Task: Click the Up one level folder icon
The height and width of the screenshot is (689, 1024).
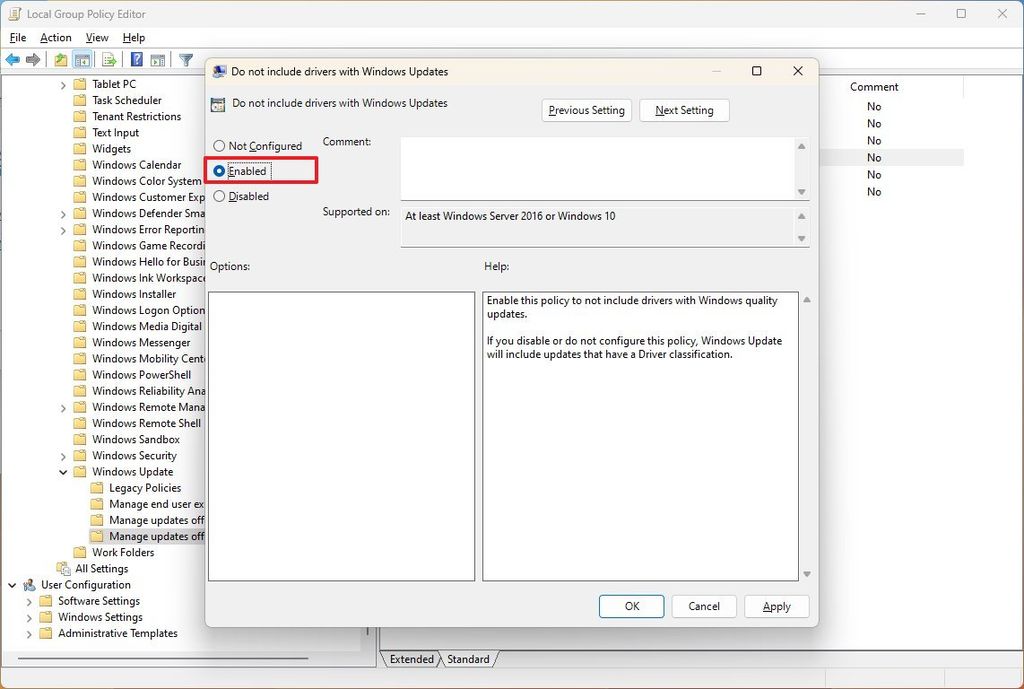Action: click(x=59, y=59)
